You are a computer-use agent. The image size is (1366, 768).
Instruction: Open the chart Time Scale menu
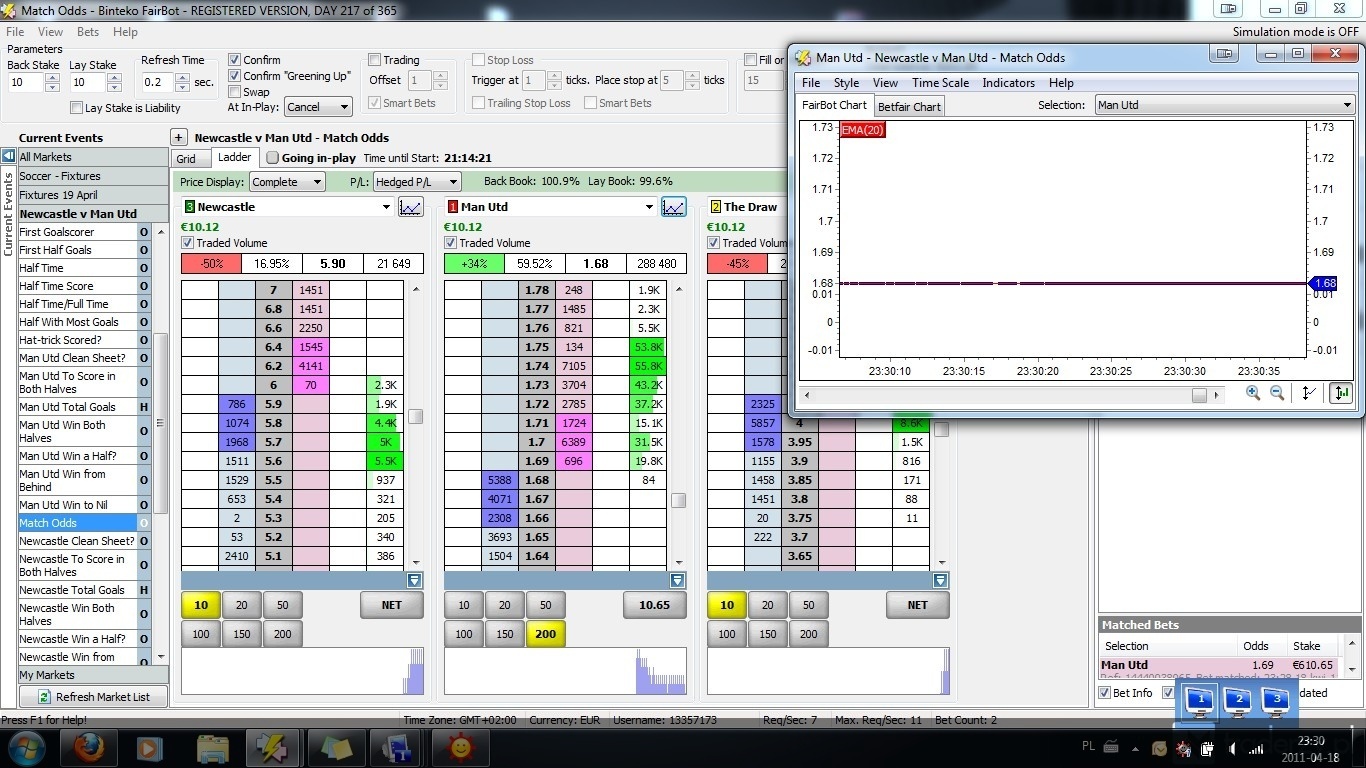[940, 83]
